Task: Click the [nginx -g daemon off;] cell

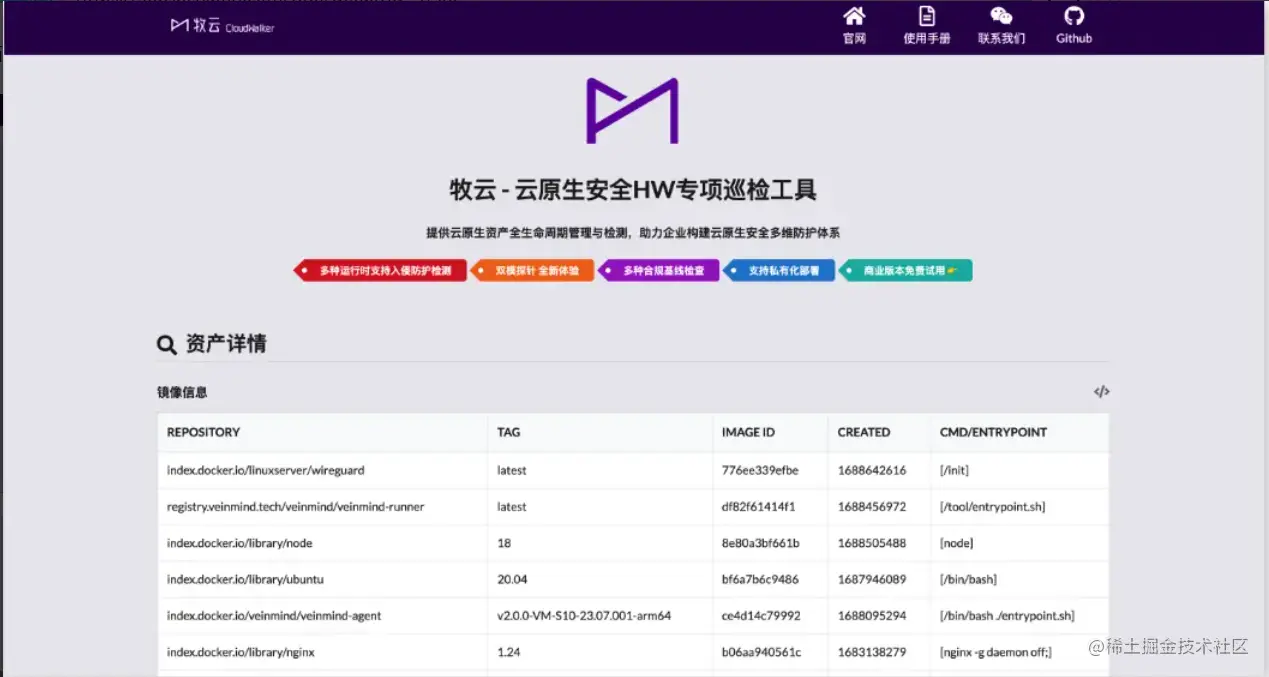Action: click(x=1019, y=652)
